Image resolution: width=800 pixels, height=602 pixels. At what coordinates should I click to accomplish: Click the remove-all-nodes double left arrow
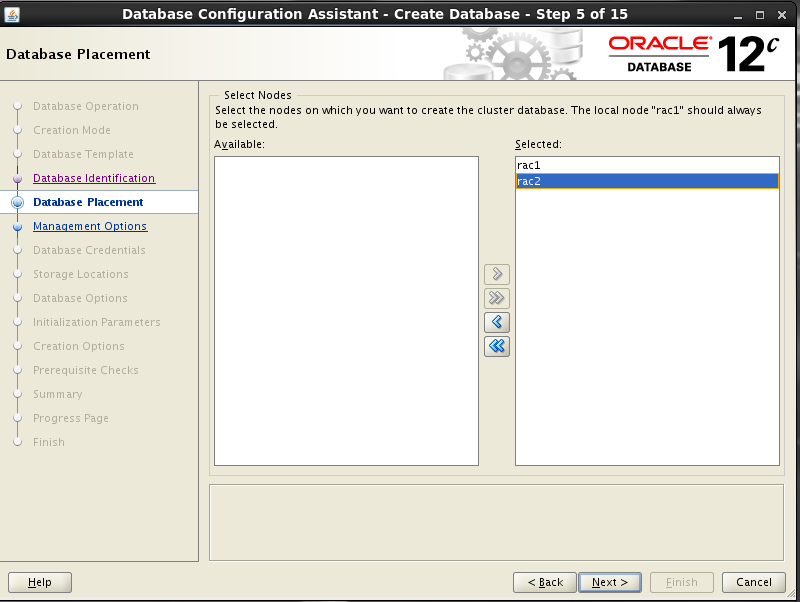[x=496, y=346]
